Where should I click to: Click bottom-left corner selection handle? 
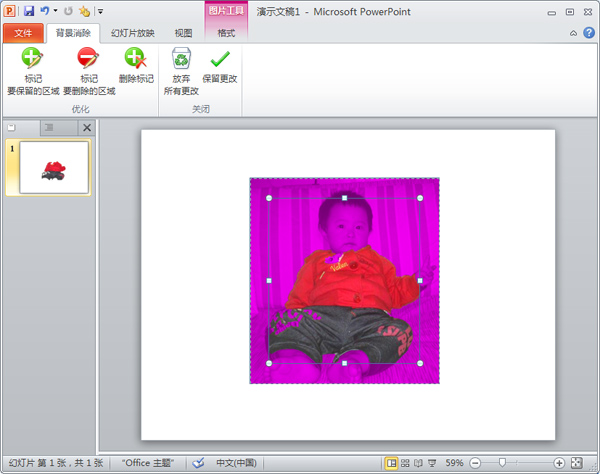click(269, 363)
